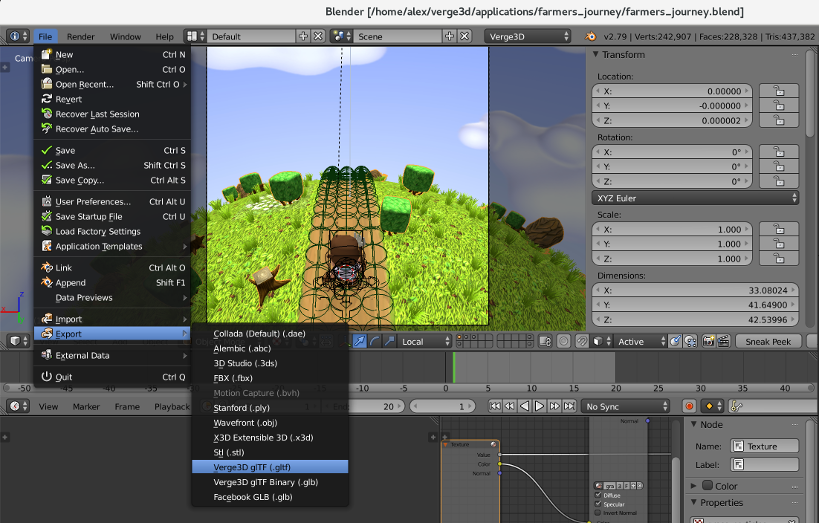Screen dimensions: 819x523
Task: Jump to the last frame
Action: pos(569,406)
